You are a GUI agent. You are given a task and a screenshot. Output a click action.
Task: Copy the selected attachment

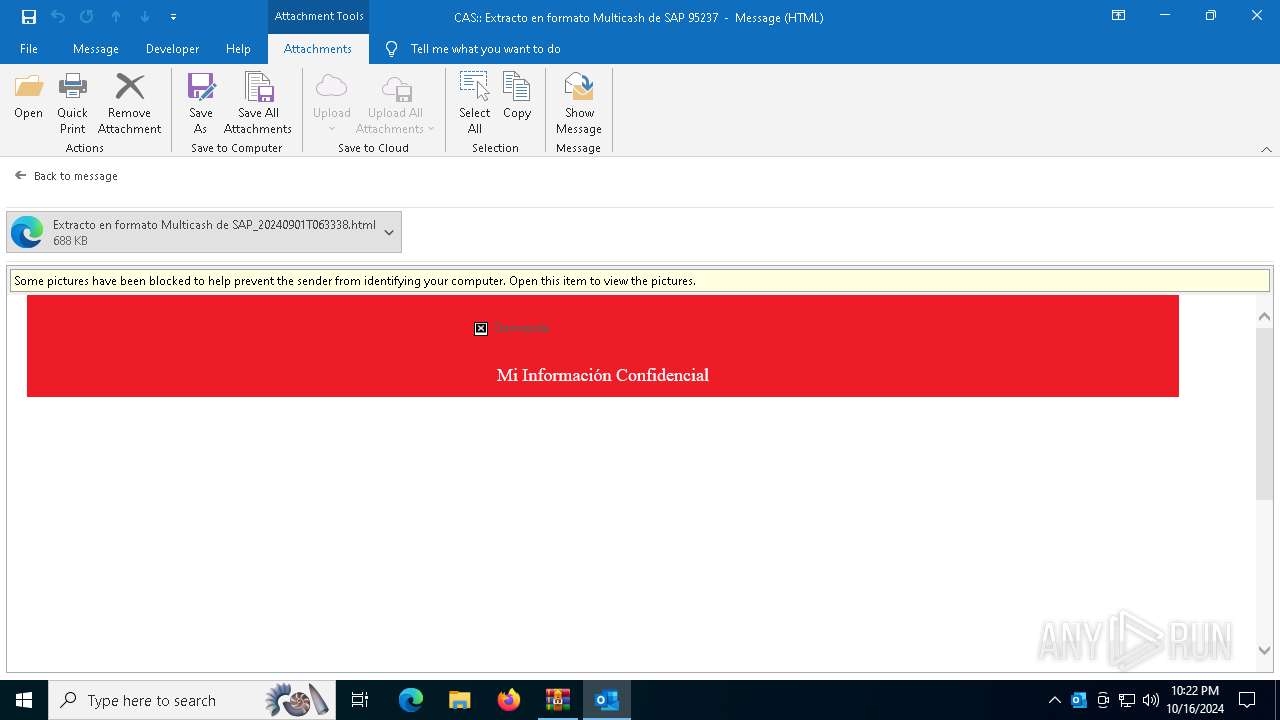517,97
